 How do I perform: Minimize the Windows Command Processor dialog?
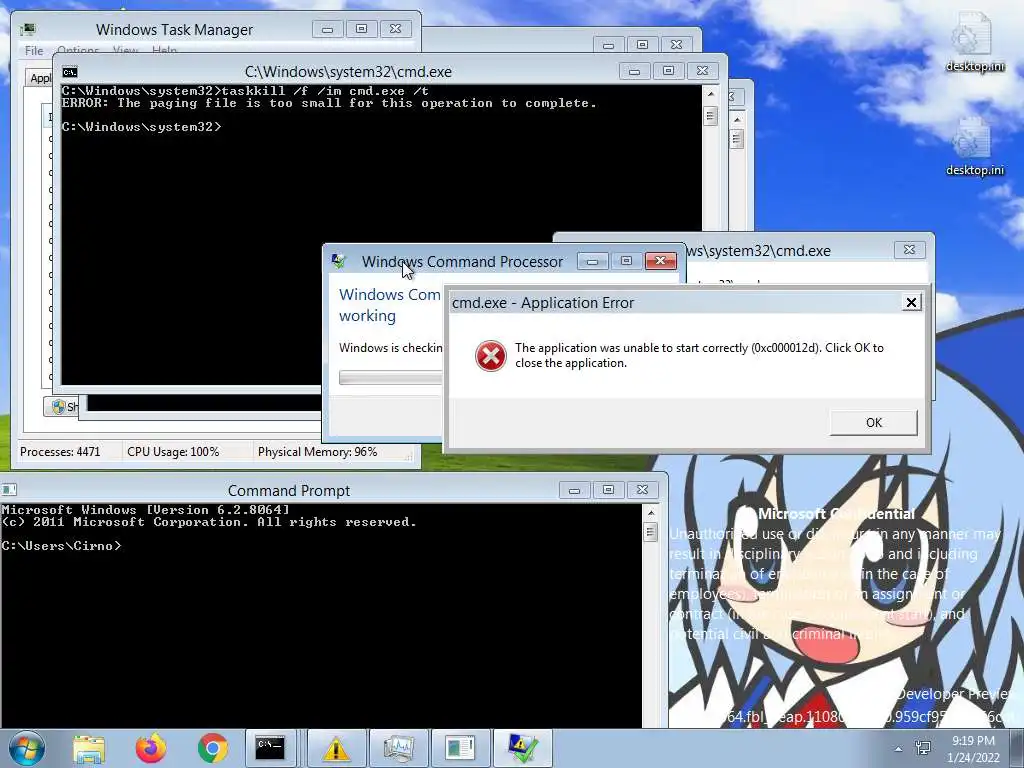(592, 261)
